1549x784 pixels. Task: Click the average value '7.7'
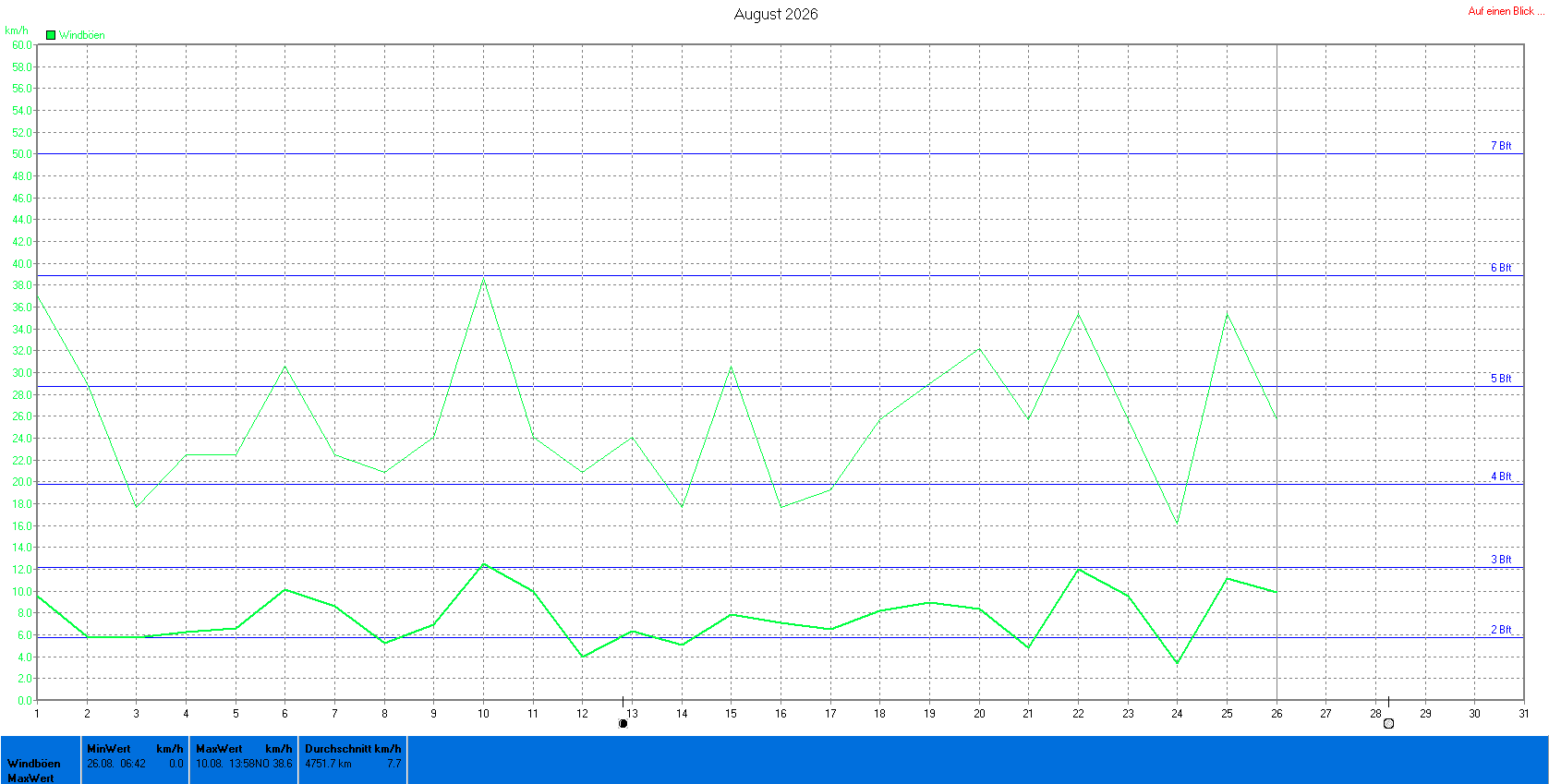click(x=394, y=764)
